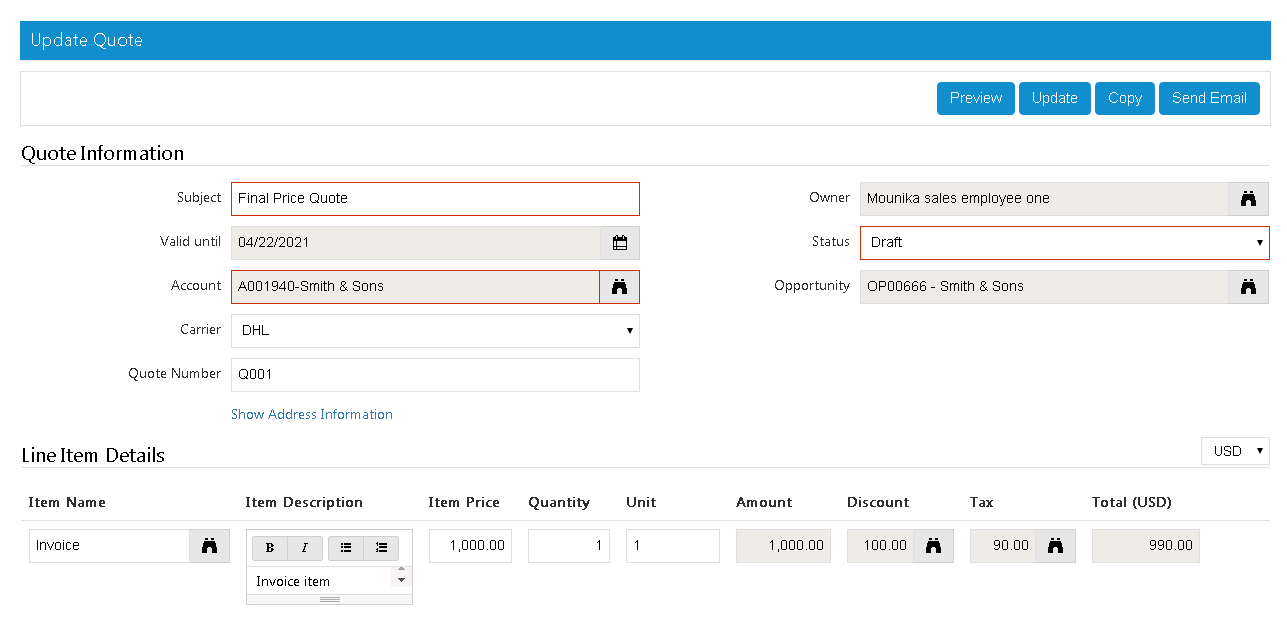Open the calendar picker for Valid until
Viewport: 1287px width, 630px height.
click(x=619, y=243)
